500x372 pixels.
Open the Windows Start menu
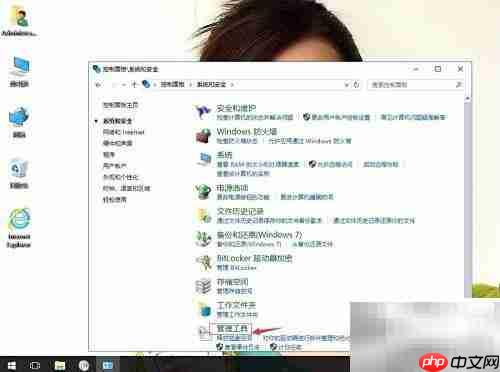tap(11, 365)
